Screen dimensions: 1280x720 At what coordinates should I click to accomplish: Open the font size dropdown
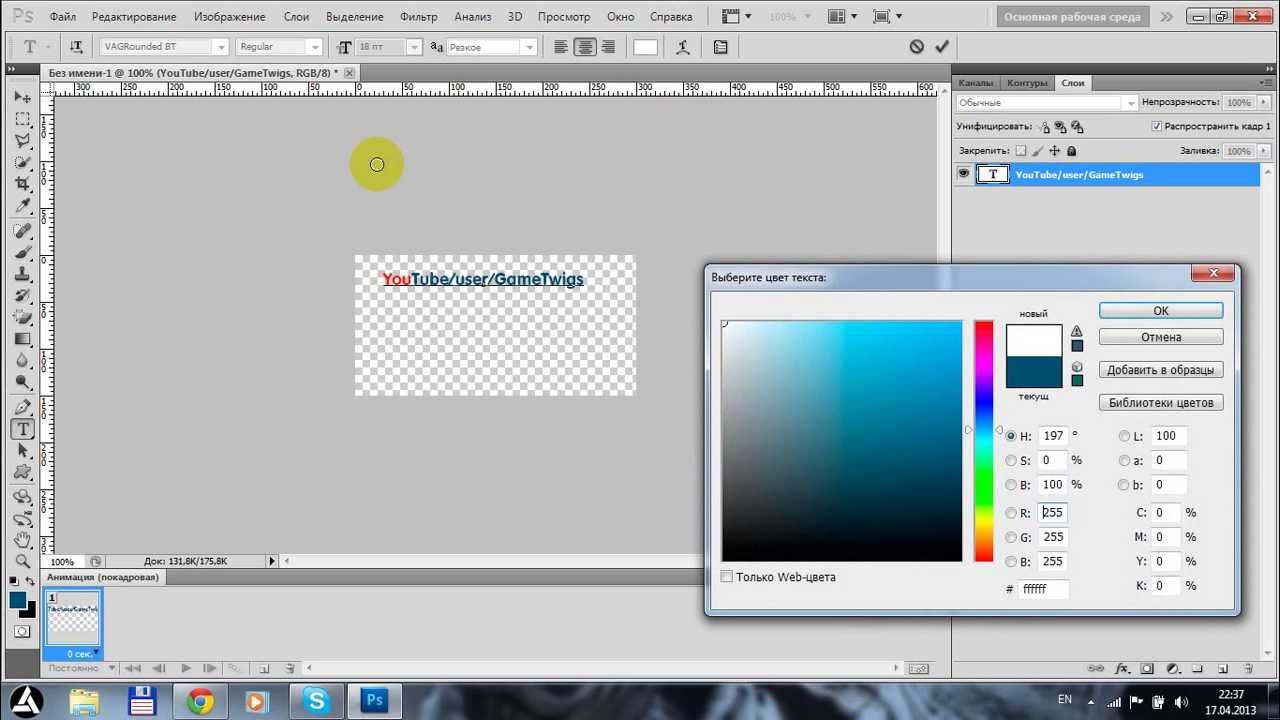point(413,47)
